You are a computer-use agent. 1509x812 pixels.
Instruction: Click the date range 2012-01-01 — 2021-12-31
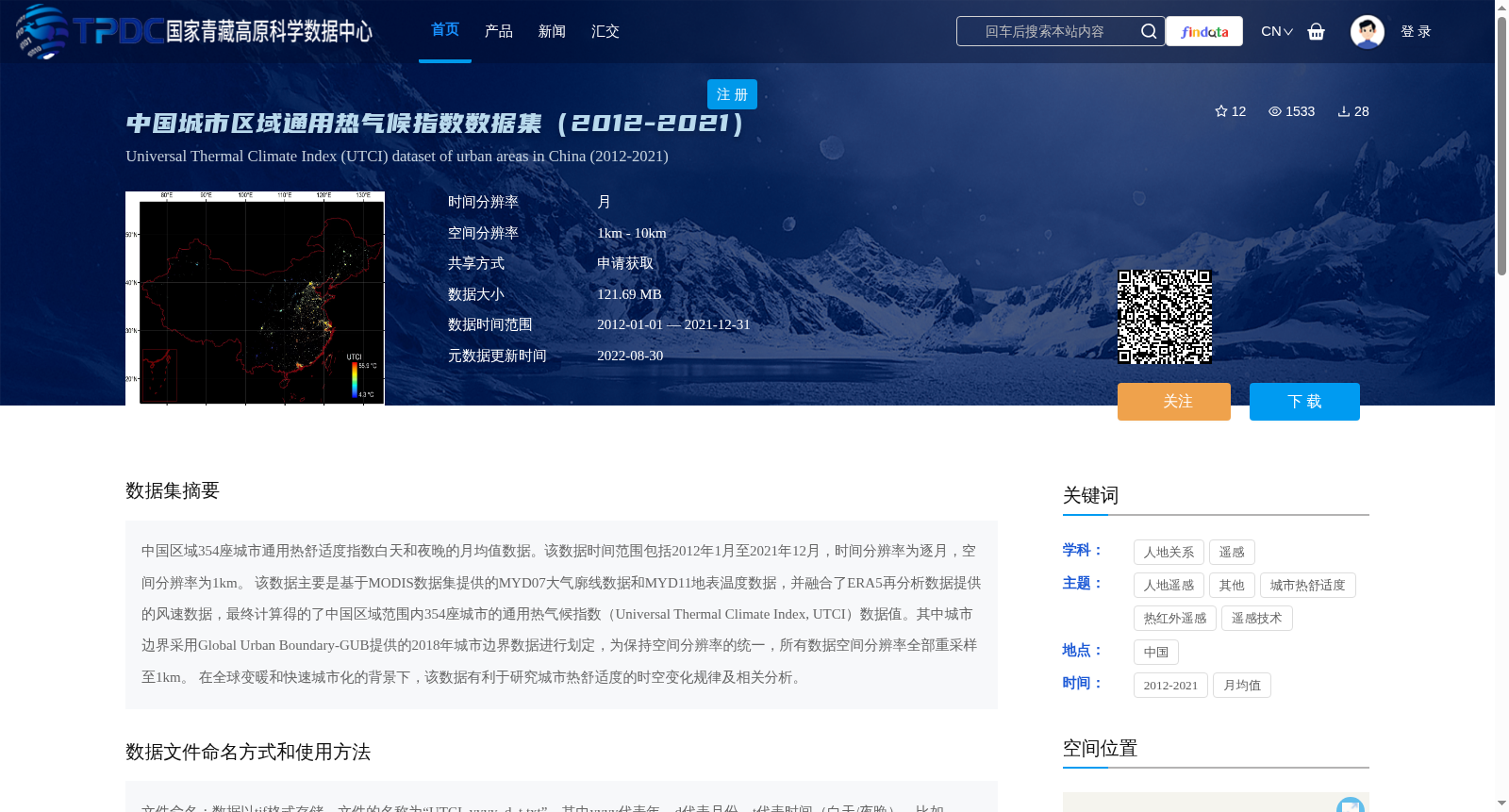coord(673,324)
